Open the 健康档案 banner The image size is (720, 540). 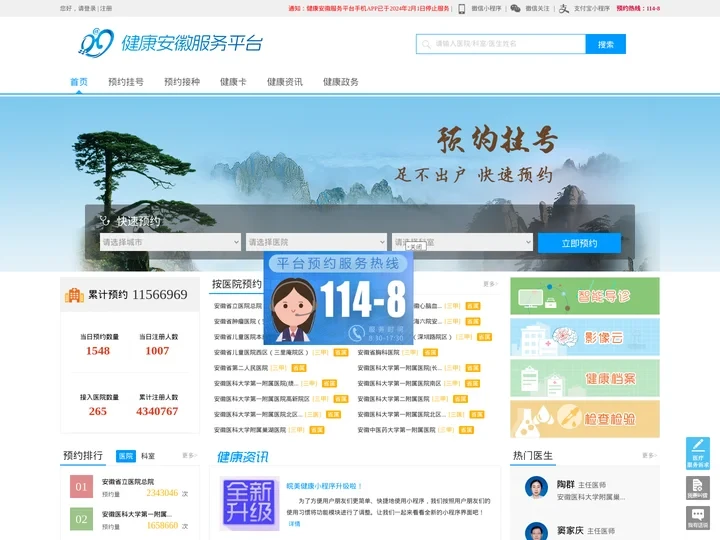[x=585, y=378]
